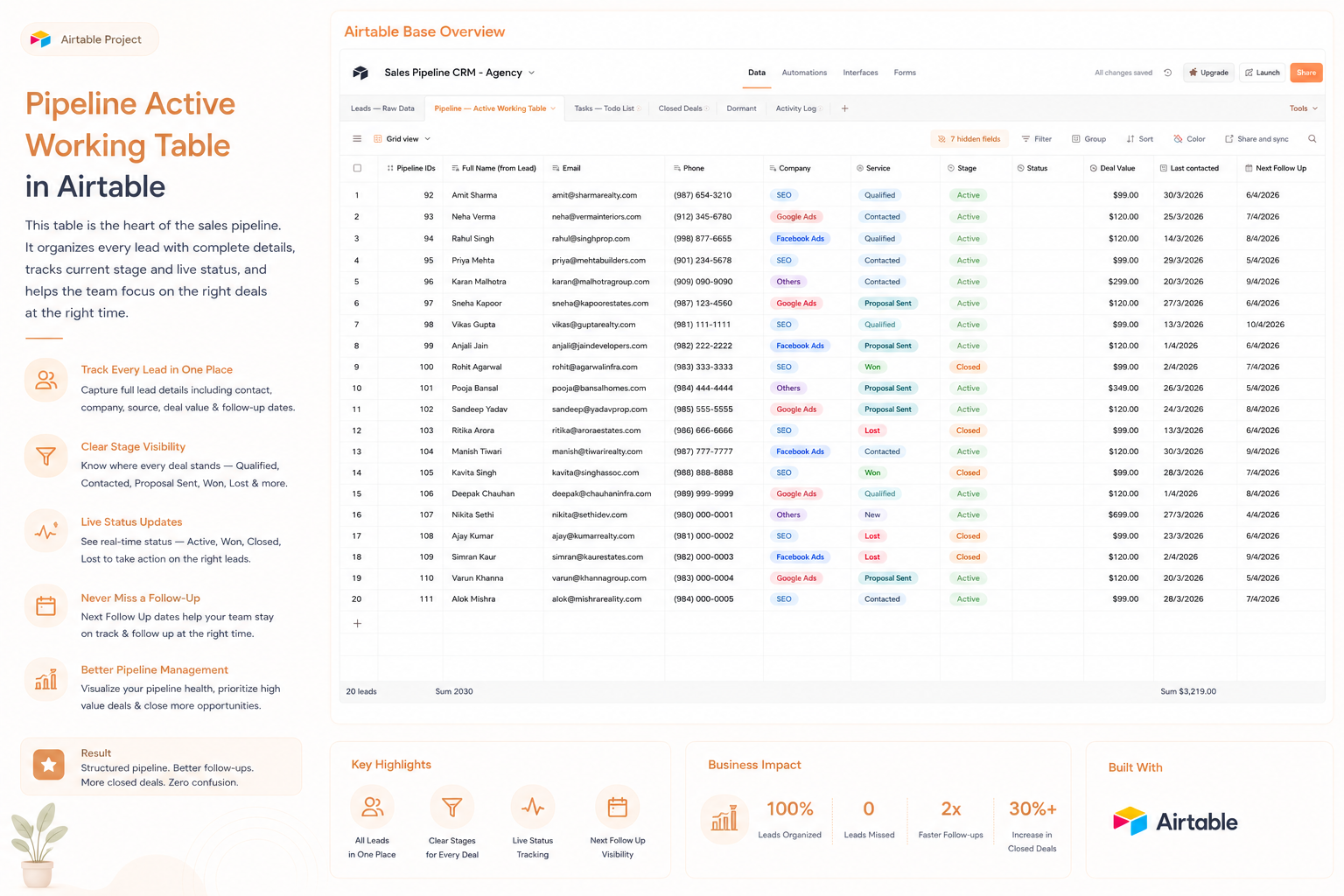Viewport: 1344px width, 896px height.
Task: Open search with the magnifier icon
Action: click(x=1312, y=139)
